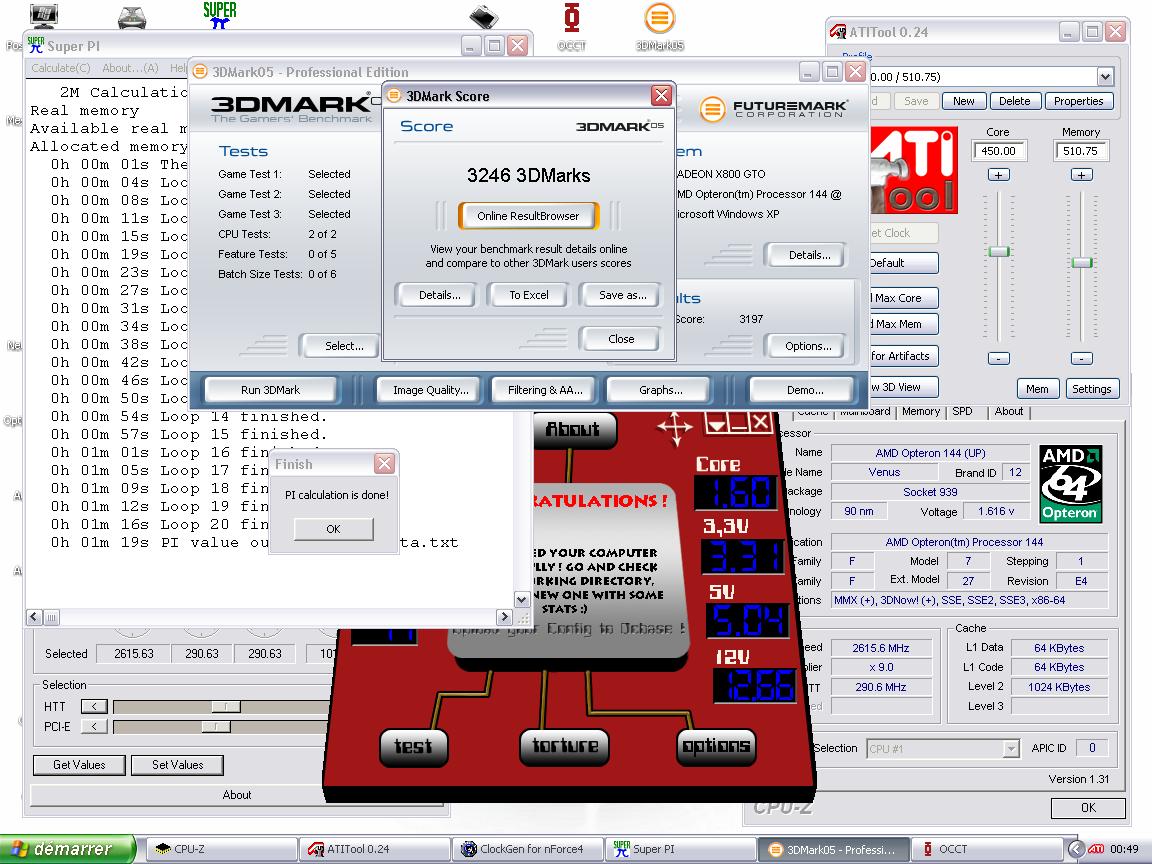The image size is (1152, 864).
Task: Open Graphs... in 3DMark05
Action: click(x=660, y=390)
